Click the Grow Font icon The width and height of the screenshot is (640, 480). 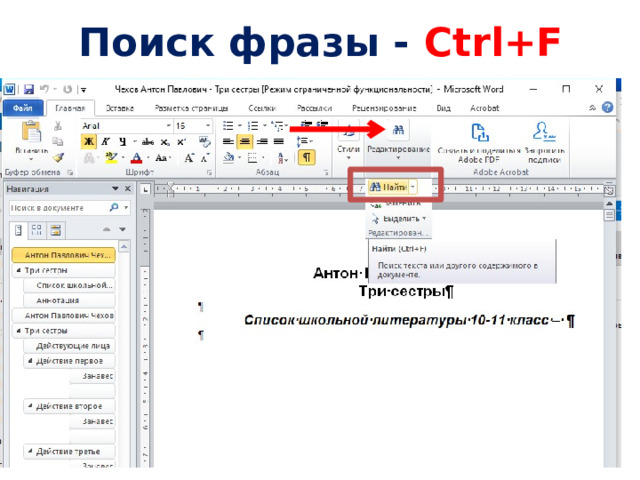pyautogui.click(x=189, y=158)
